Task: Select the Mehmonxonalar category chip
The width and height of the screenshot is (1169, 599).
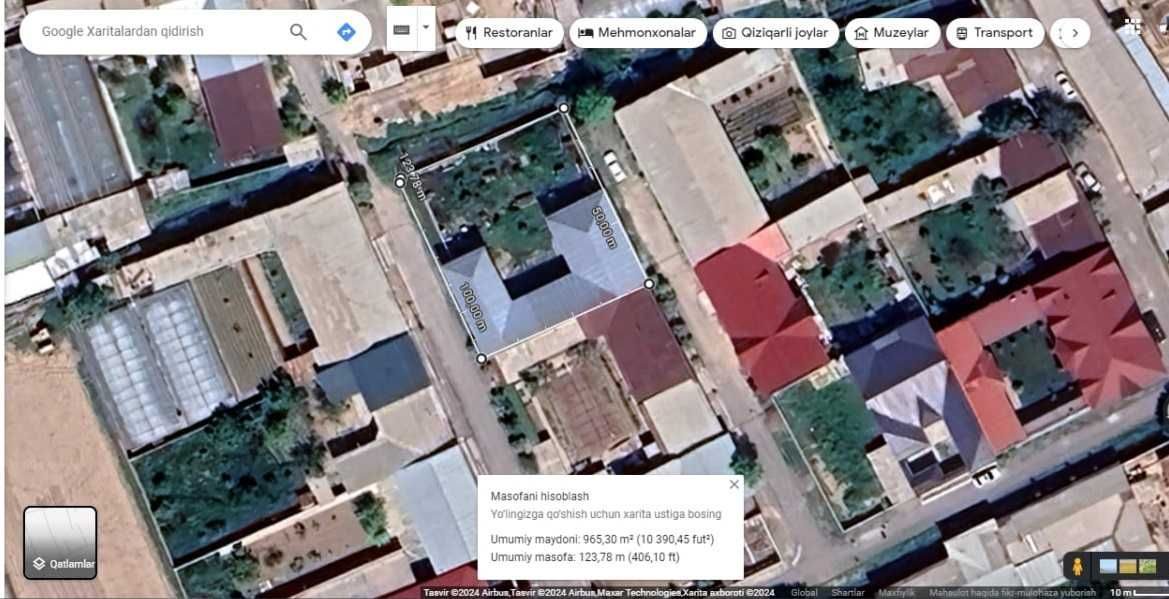Action: tap(638, 33)
